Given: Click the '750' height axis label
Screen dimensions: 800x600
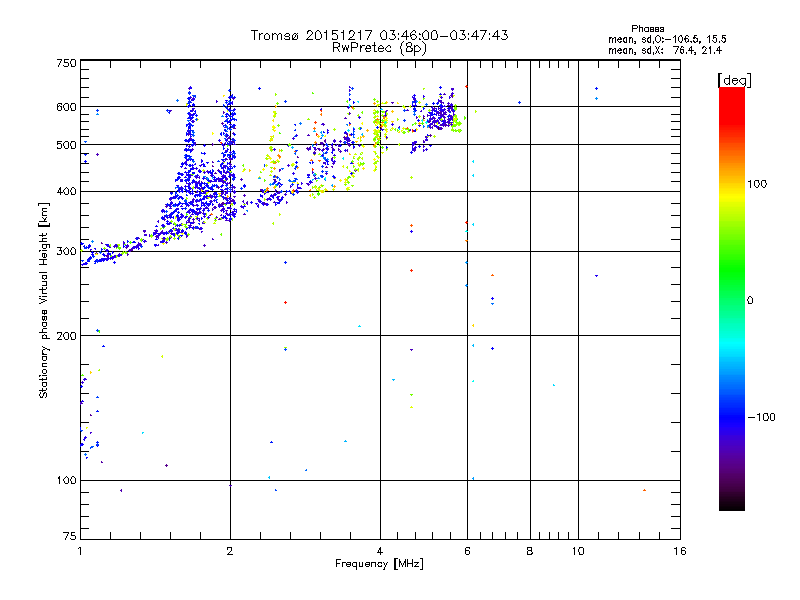Looking at the screenshot, I should 66,63.
